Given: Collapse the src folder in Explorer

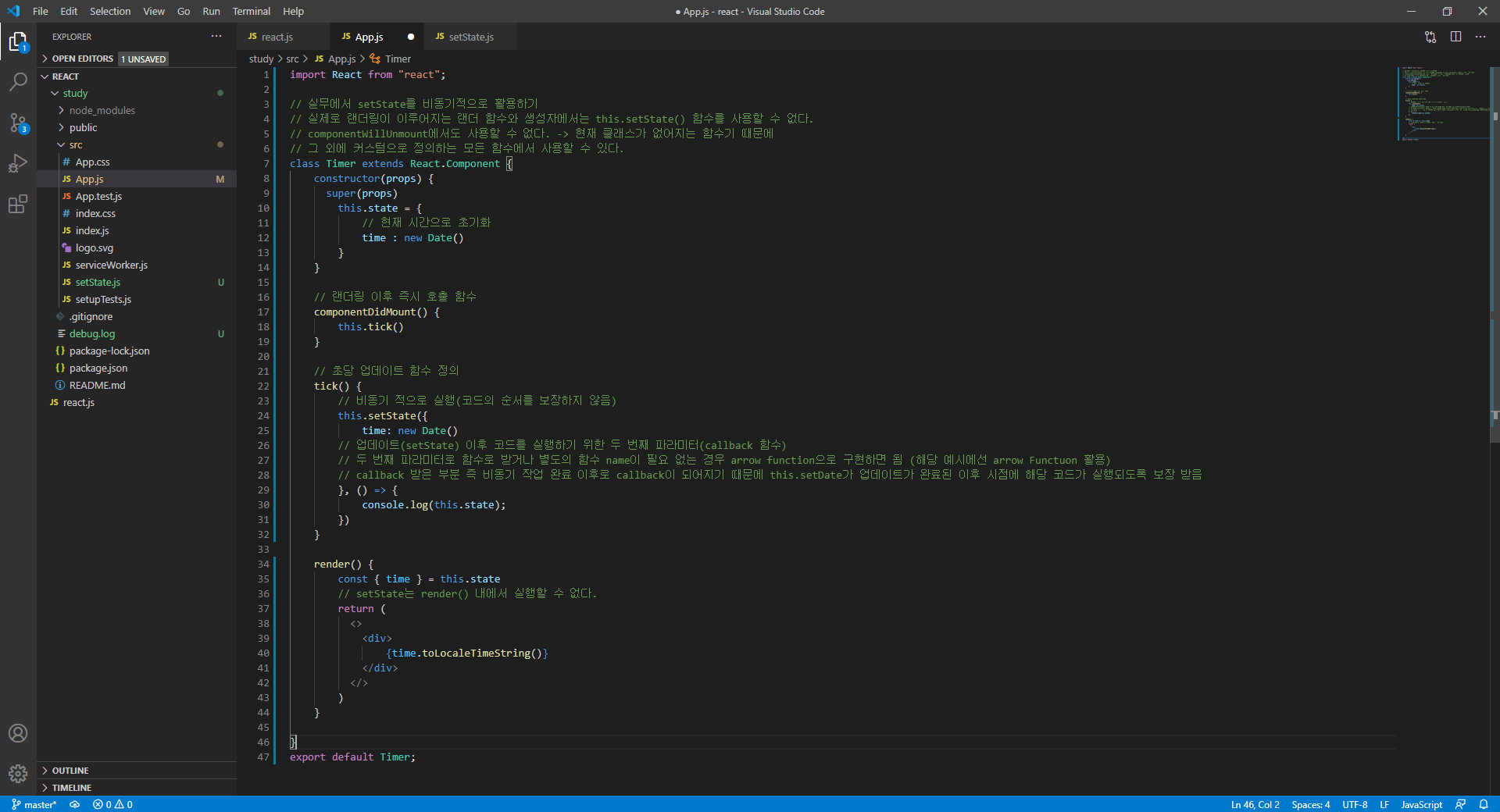Looking at the screenshot, I should (x=61, y=144).
